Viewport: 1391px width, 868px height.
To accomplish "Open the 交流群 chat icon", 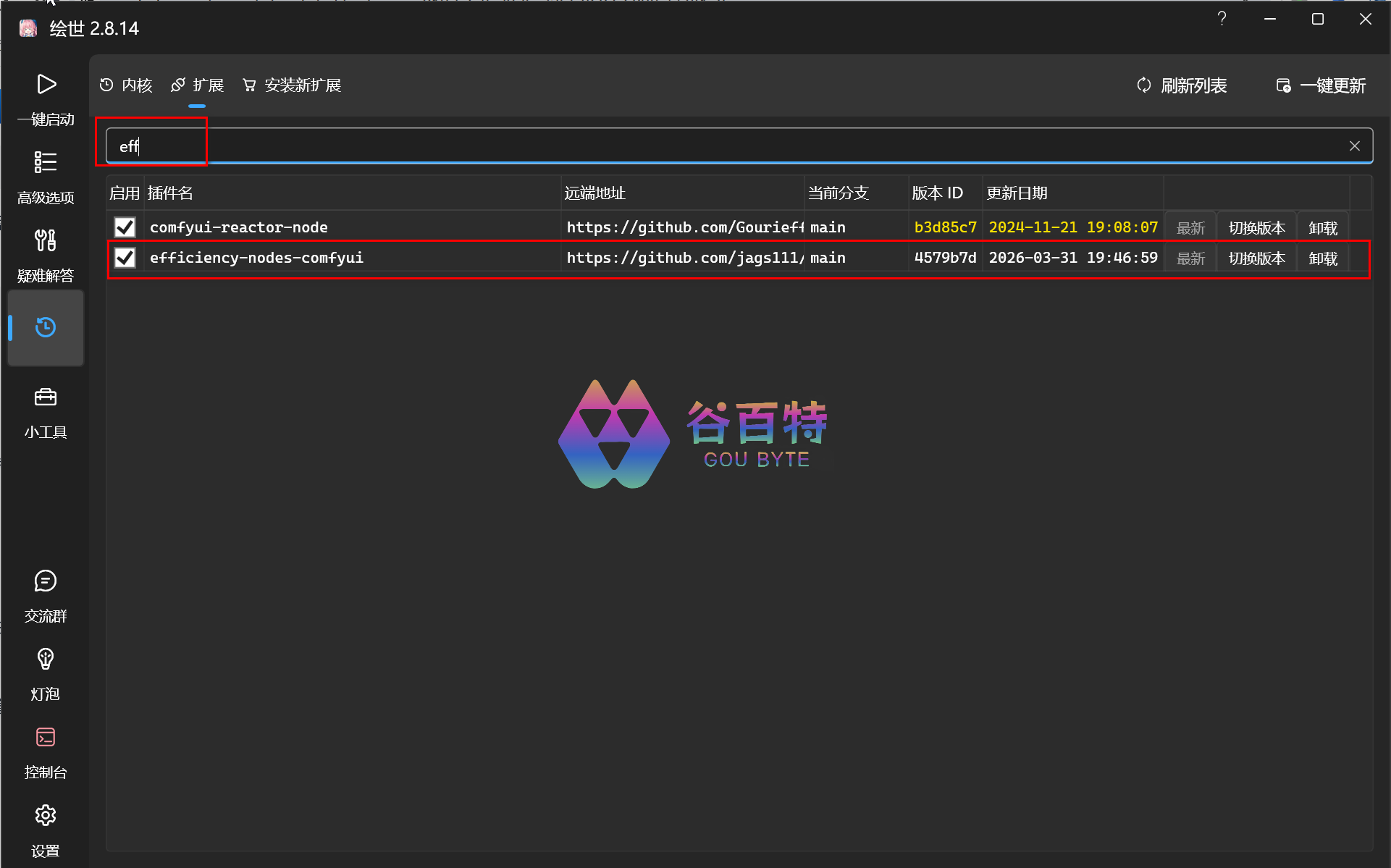I will 46,581.
